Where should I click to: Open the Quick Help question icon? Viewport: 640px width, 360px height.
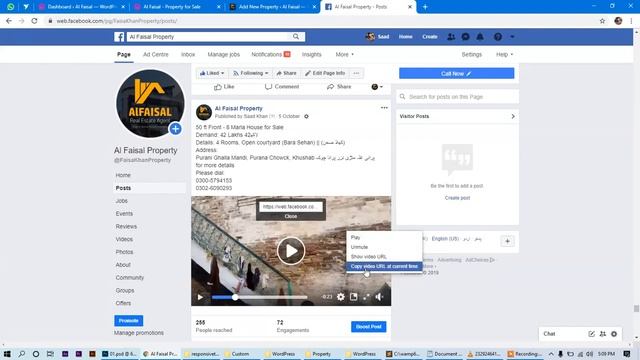point(498,37)
